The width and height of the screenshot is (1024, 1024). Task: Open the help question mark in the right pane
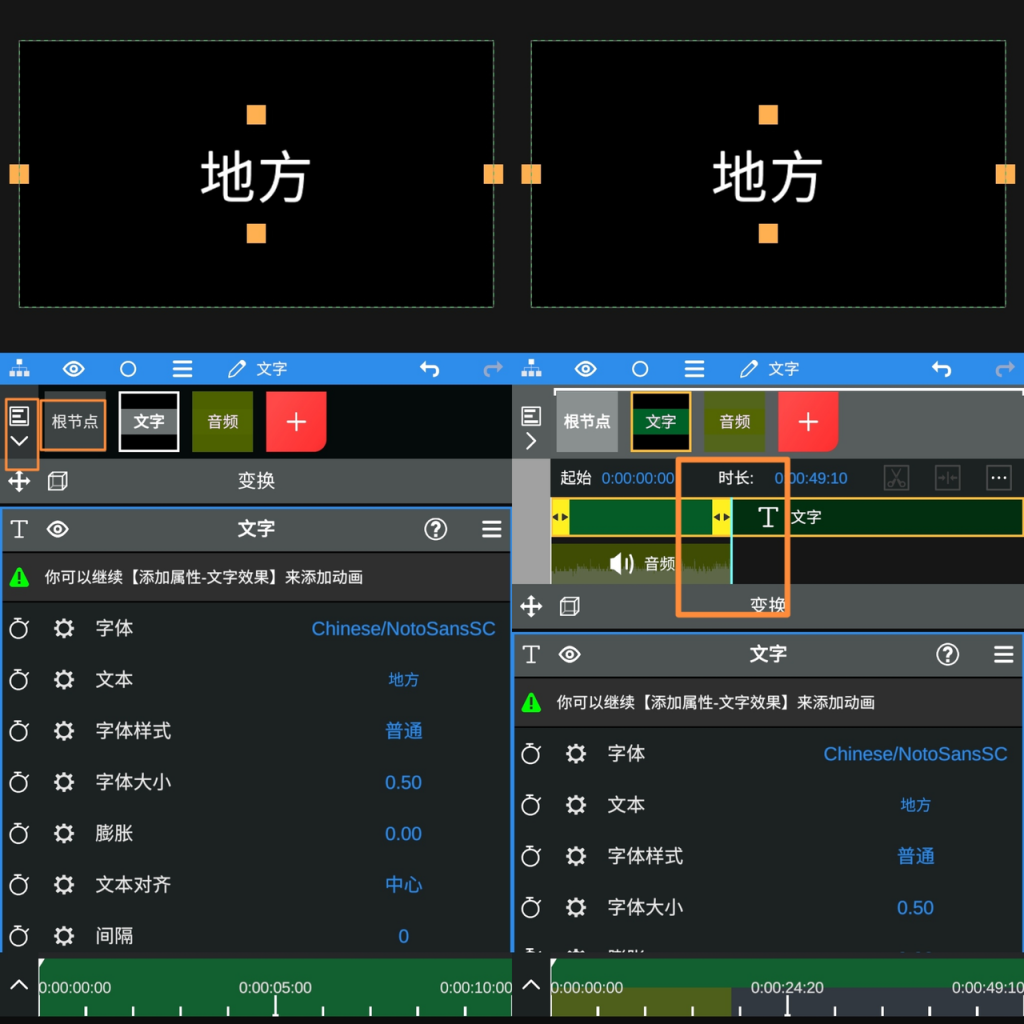(947, 654)
